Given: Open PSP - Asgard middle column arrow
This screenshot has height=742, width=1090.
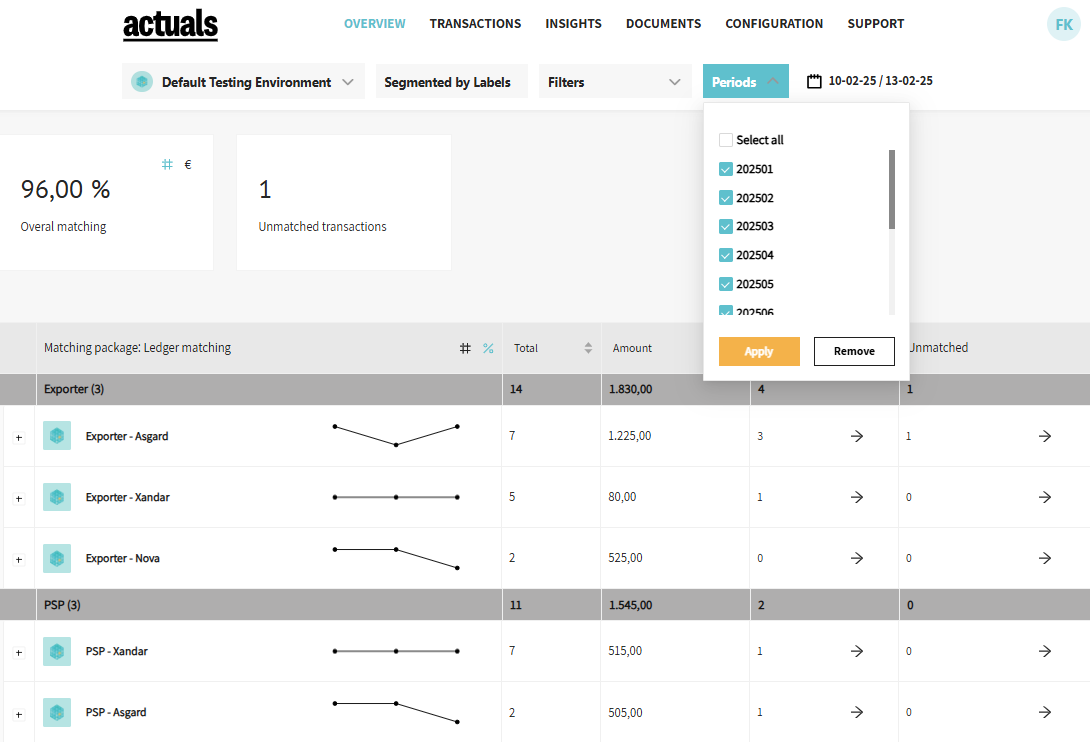Looking at the screenshot, I should click(857, 713).
